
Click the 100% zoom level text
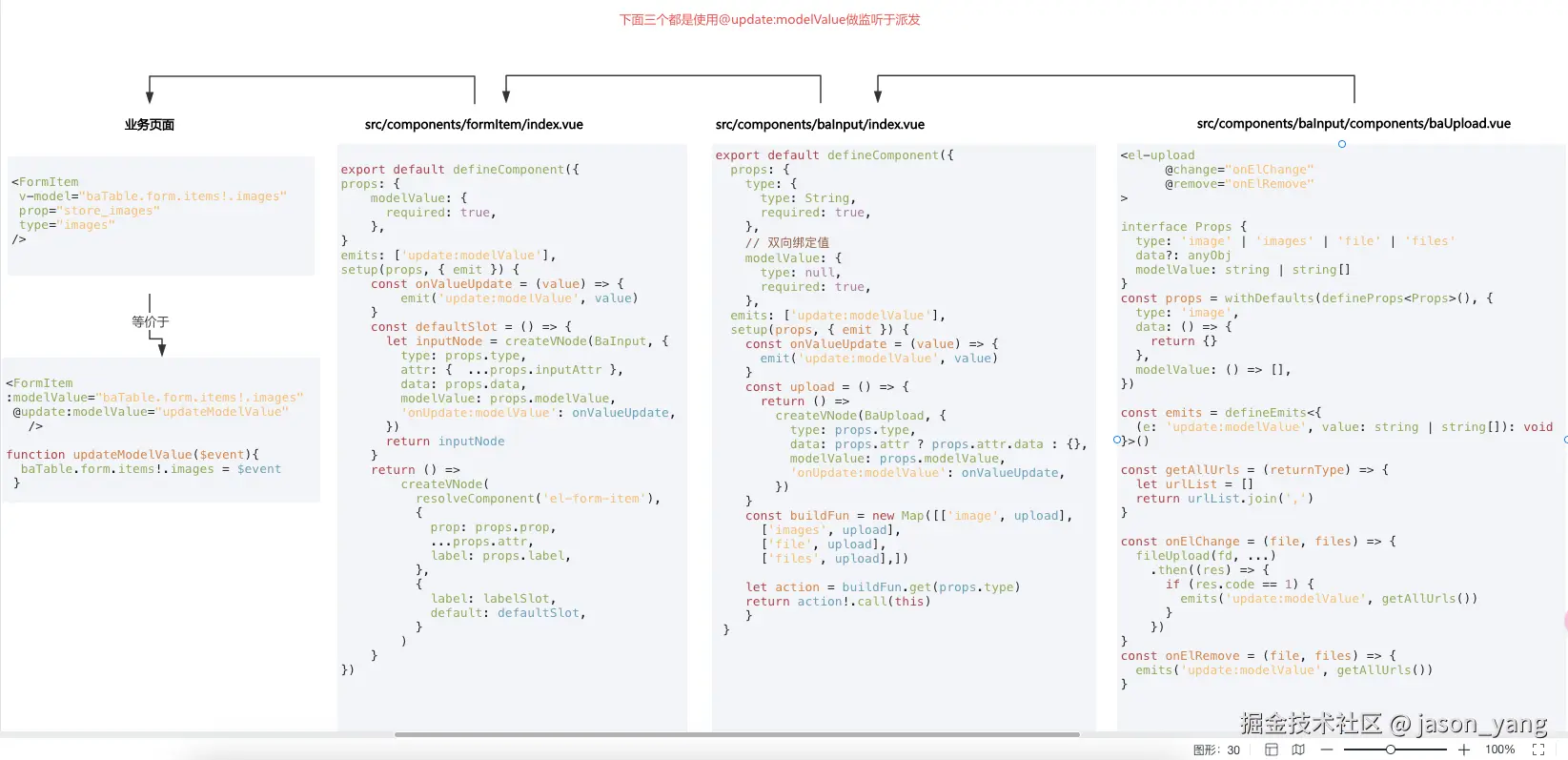(x=1499, y=750)
